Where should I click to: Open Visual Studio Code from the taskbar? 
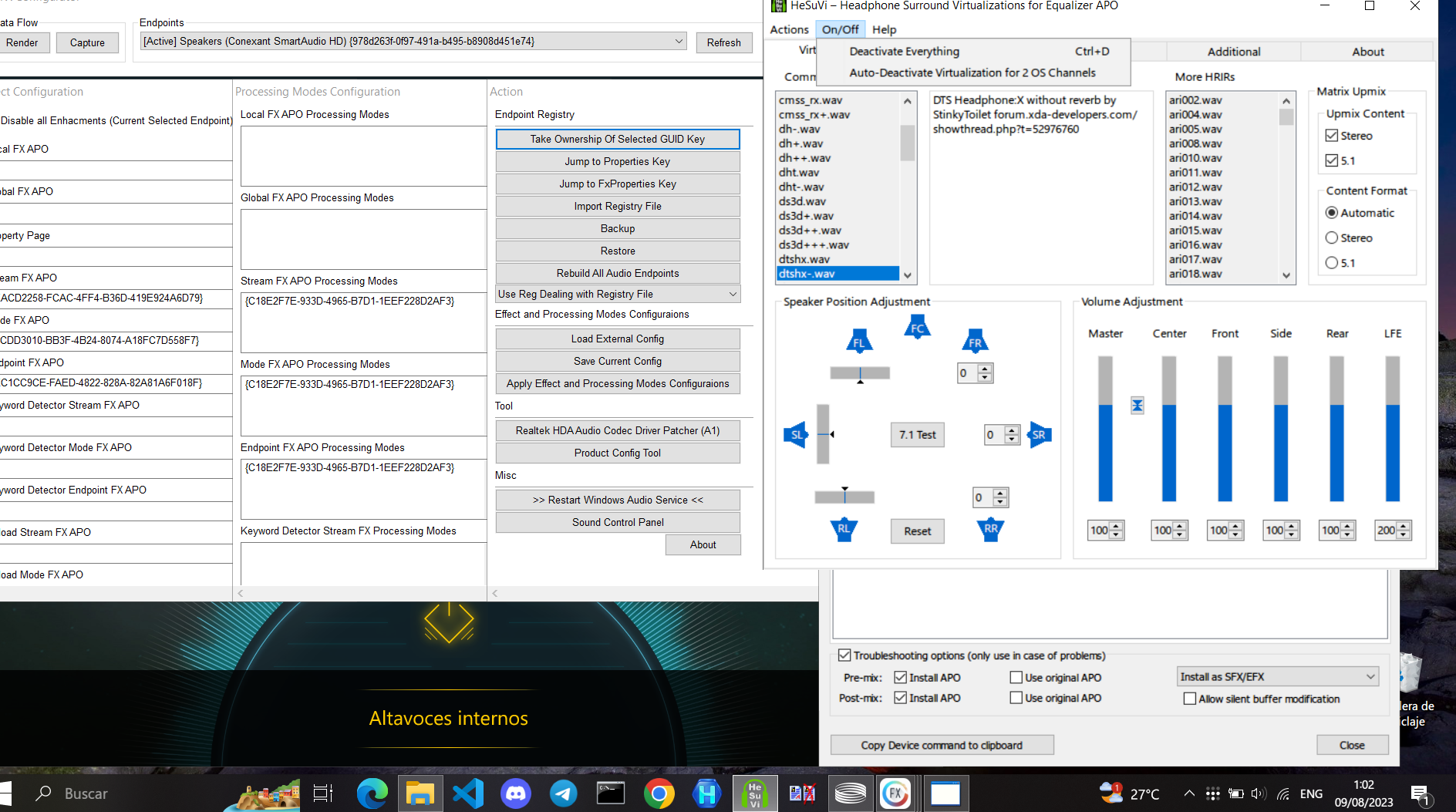pos(468,793)
